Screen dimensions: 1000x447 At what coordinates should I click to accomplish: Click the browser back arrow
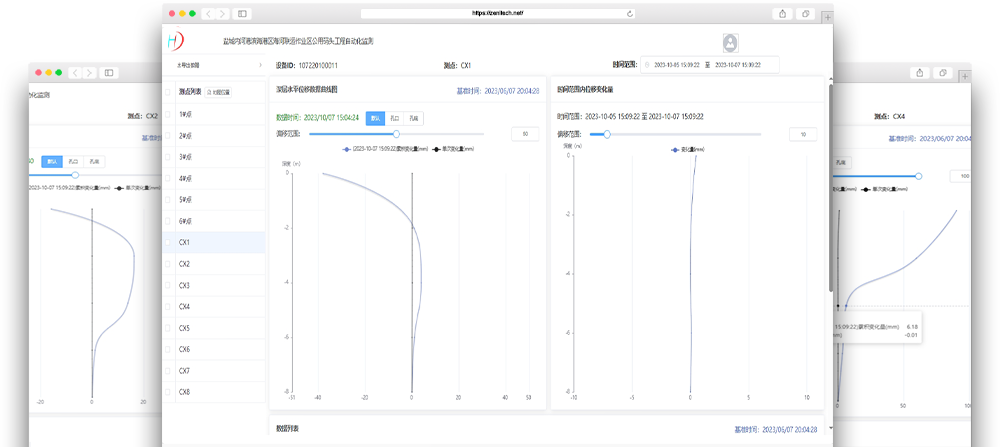(x=209, y=13)
